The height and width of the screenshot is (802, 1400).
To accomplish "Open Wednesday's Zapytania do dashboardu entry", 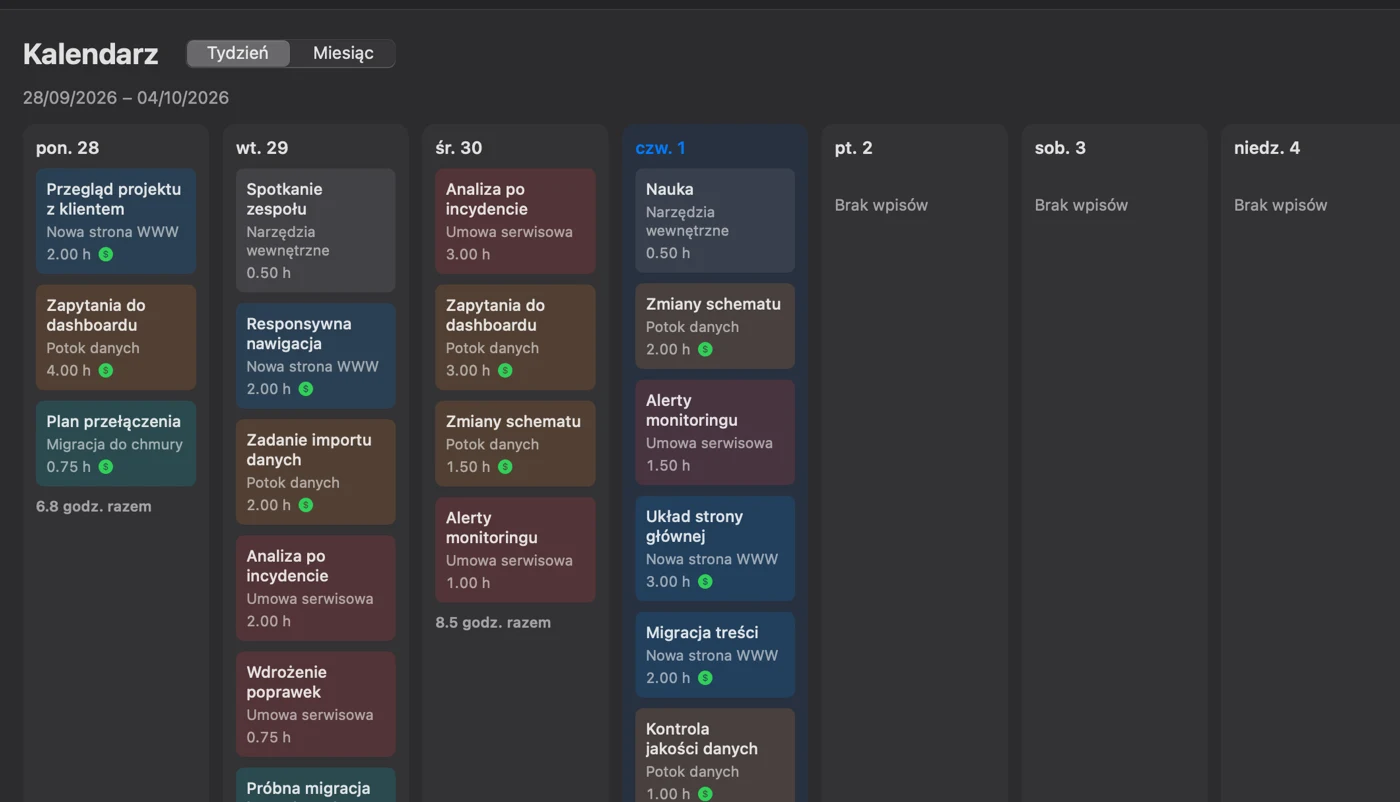I will click(515, 337).
